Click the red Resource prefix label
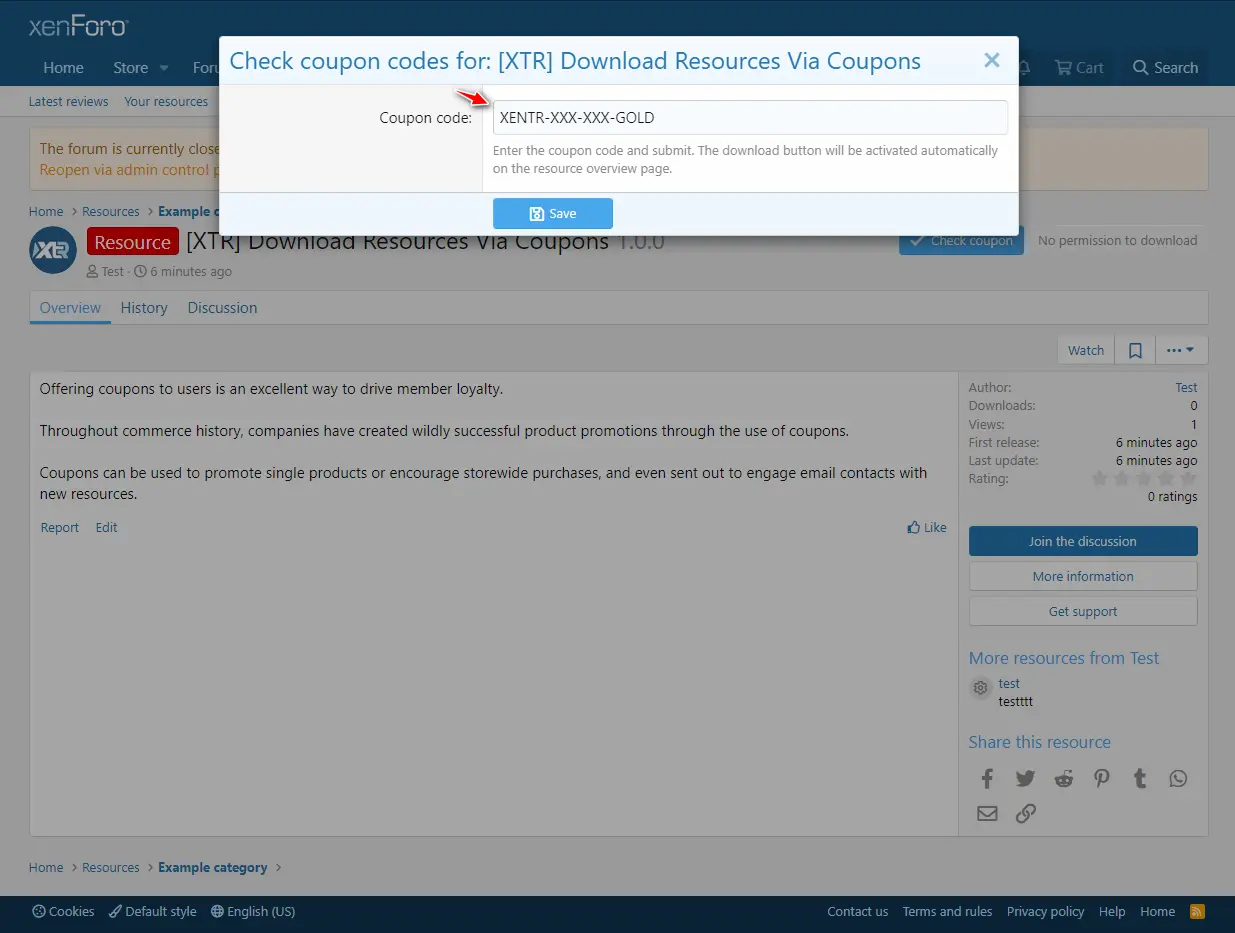This screenshot has width=1235, height=933. [x=133, y=242]
